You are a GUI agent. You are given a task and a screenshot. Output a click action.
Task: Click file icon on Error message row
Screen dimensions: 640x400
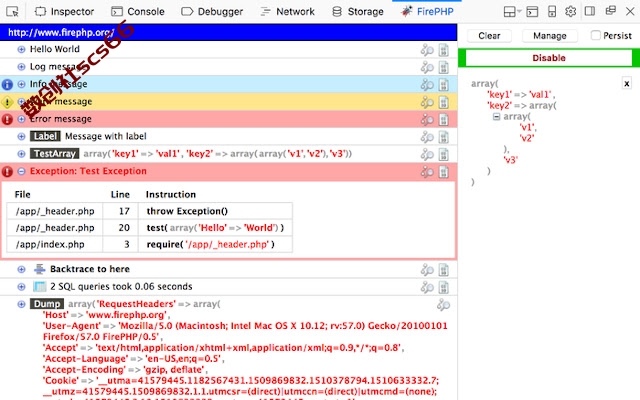[x=444, y=120]
